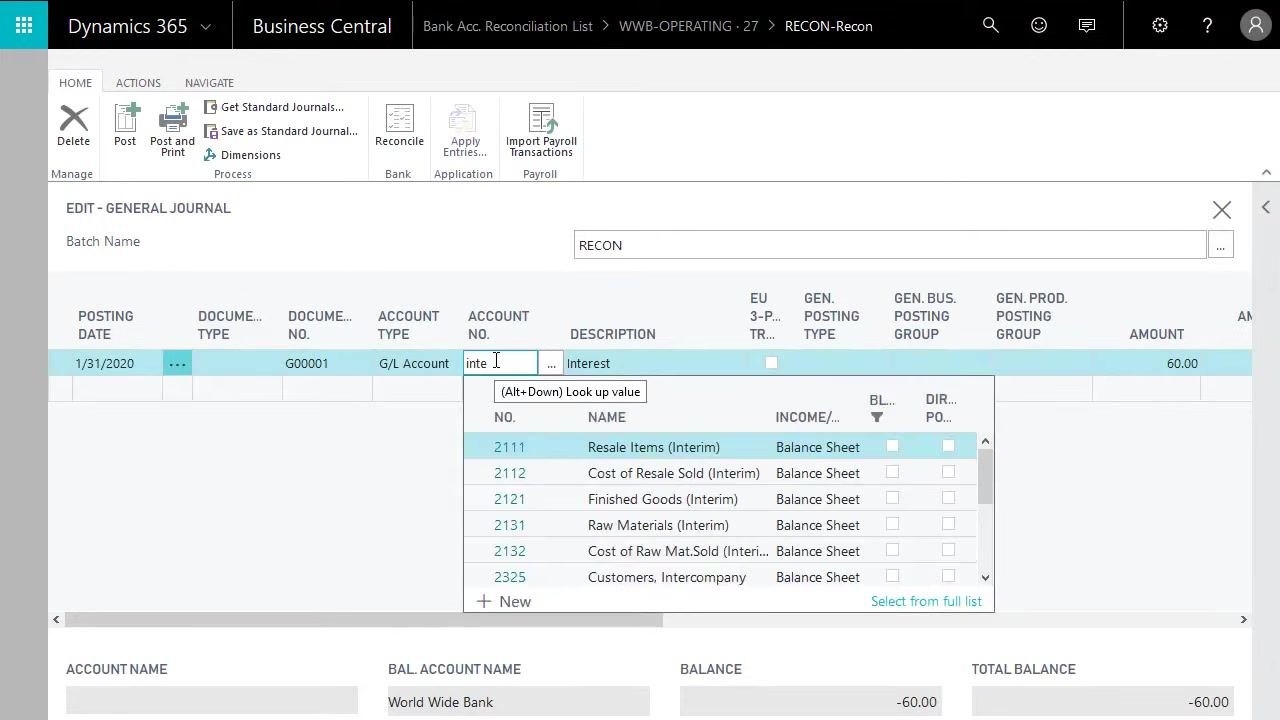Viewport: 1280px width, 720px height.
Task: Go to Bank Acc. Reconciliation List breadcrumb
Action: (x=508, y=26)
